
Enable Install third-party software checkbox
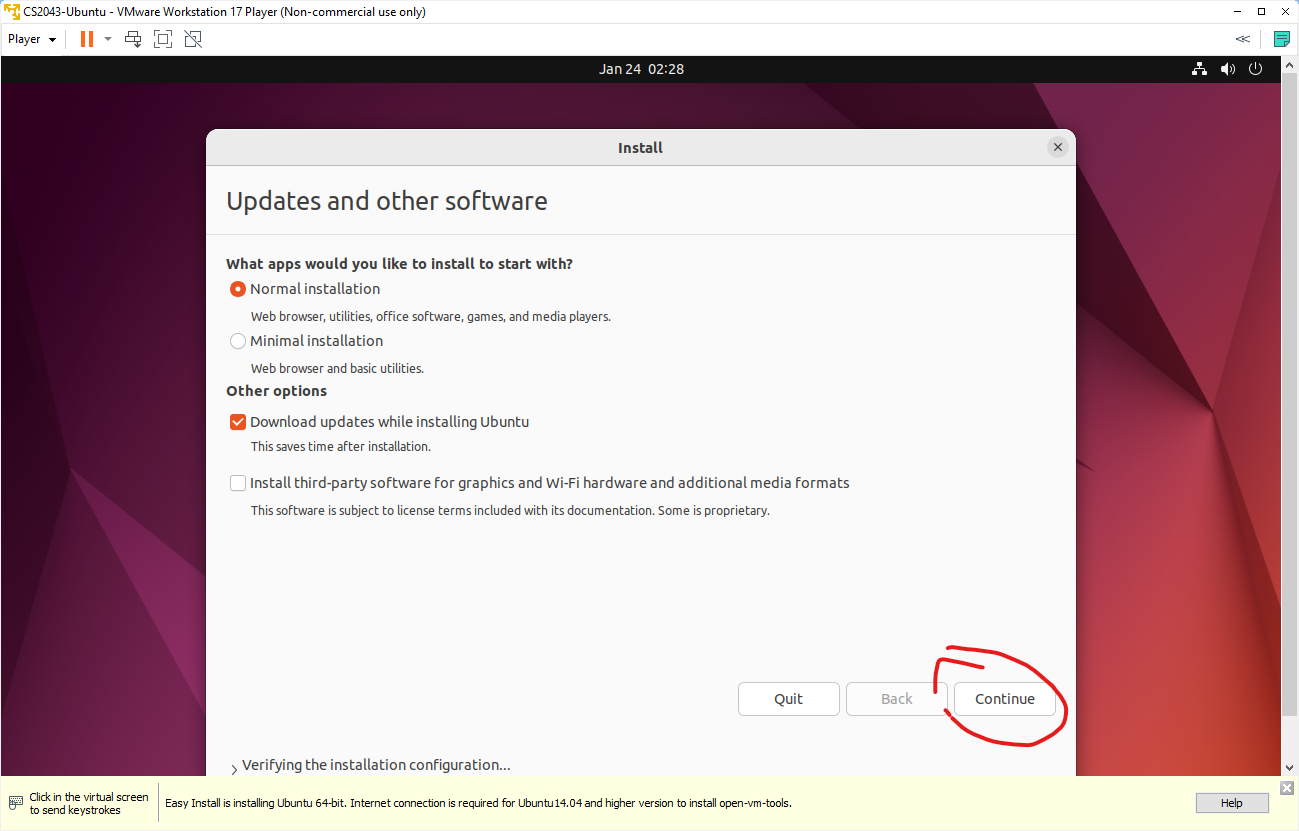click(x=238, y=483)
